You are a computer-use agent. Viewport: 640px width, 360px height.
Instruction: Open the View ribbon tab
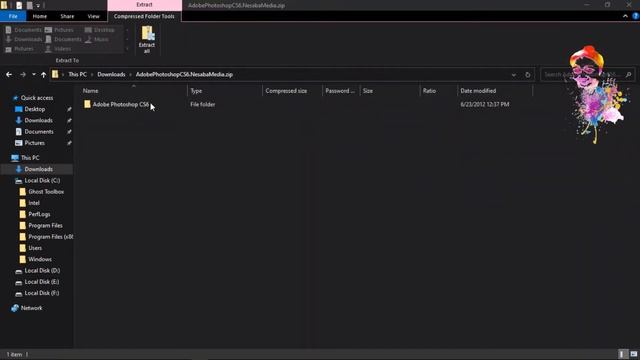coord(93,16)
